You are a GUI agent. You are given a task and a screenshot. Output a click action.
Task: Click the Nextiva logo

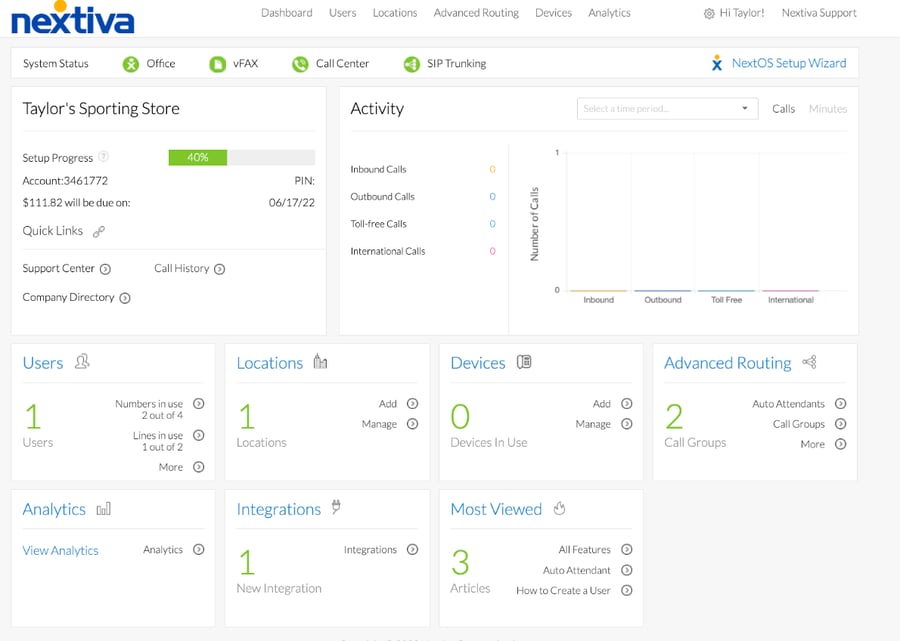pos(72,18)
